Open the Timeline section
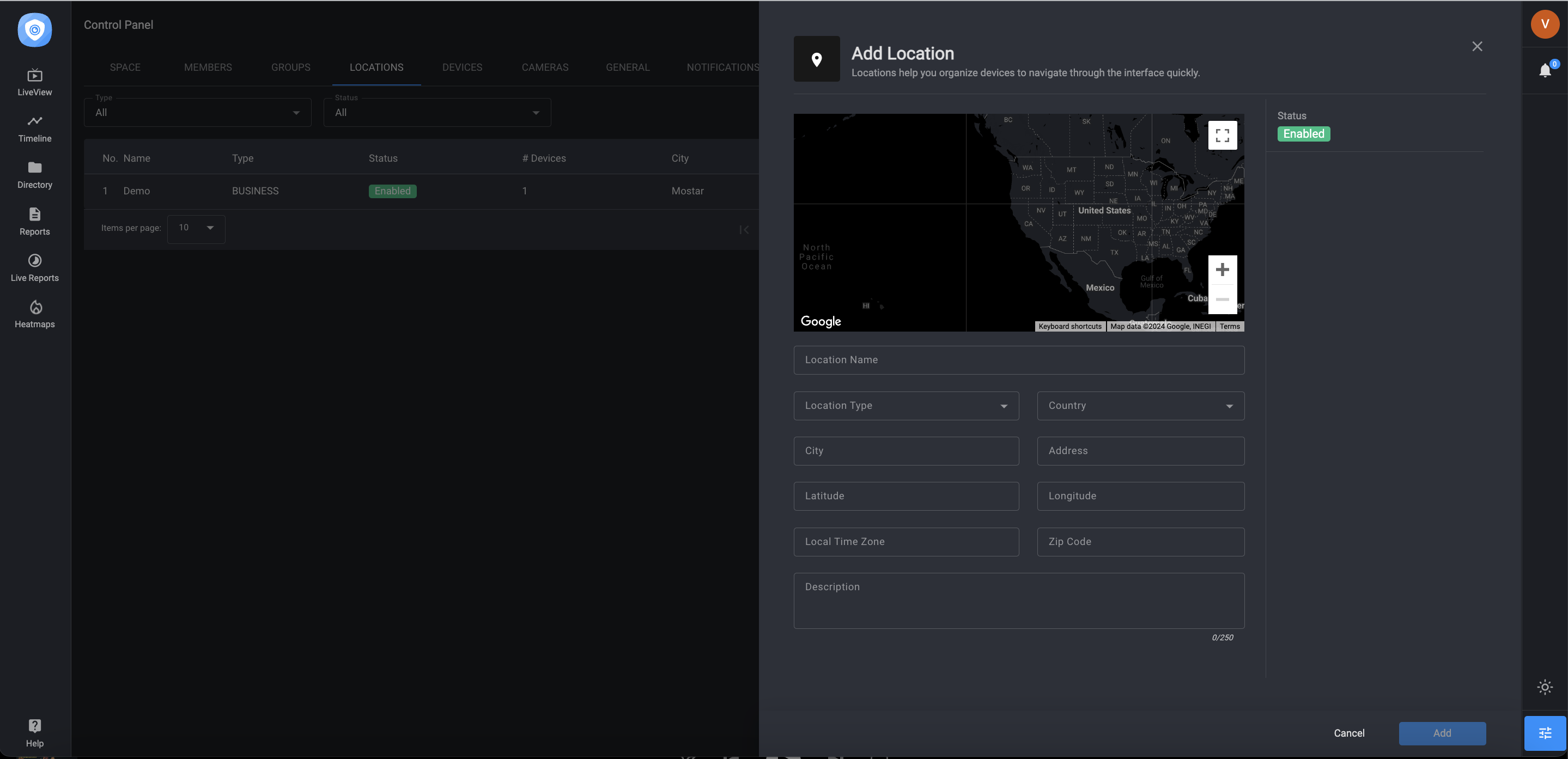This screenshot has height=759, width=1568. point(35,129)
